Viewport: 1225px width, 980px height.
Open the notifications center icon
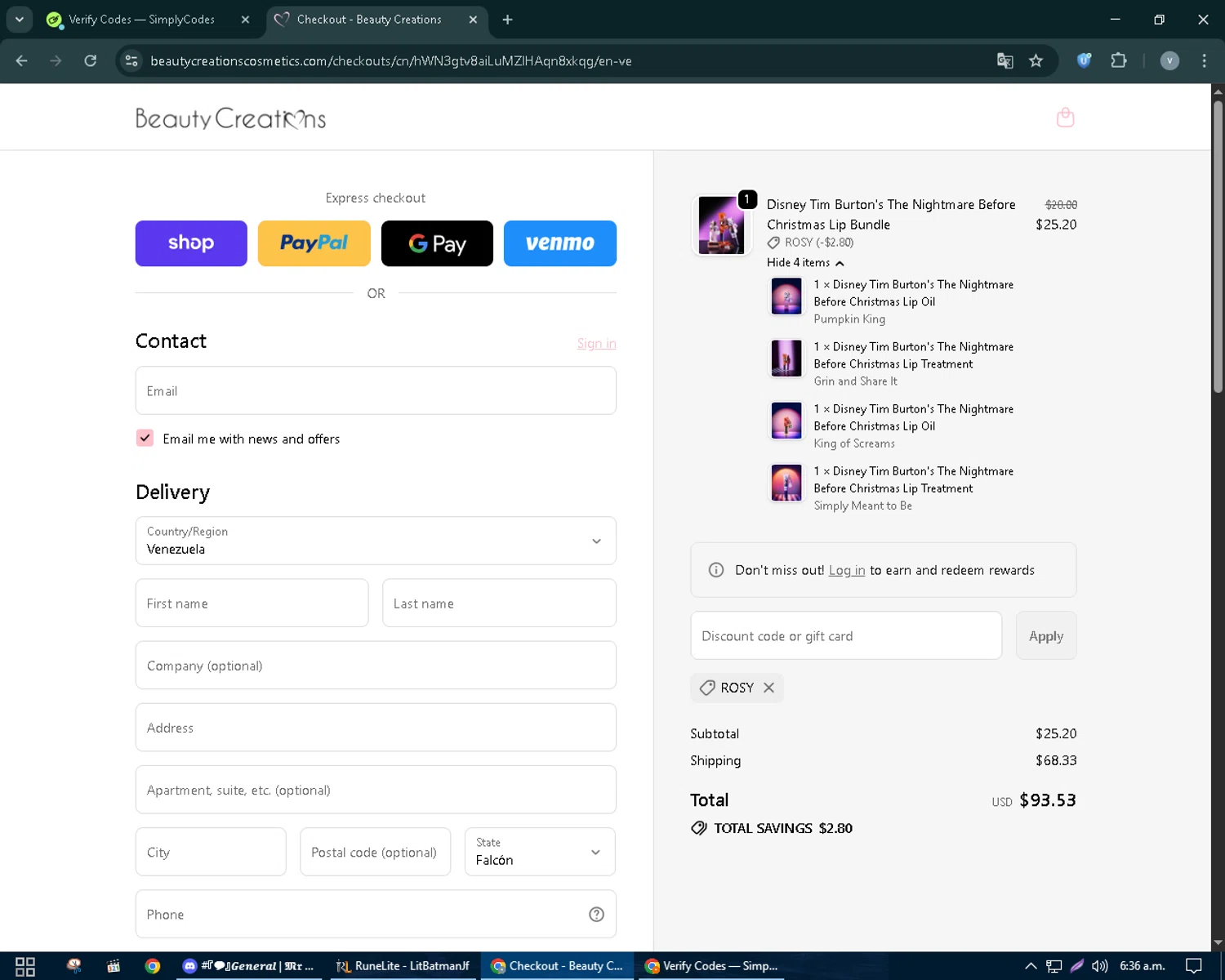pos(1193,966)
